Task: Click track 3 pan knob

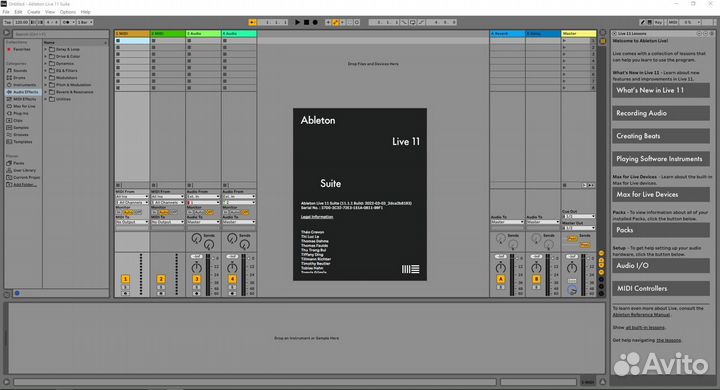Action: coord(197,268)
